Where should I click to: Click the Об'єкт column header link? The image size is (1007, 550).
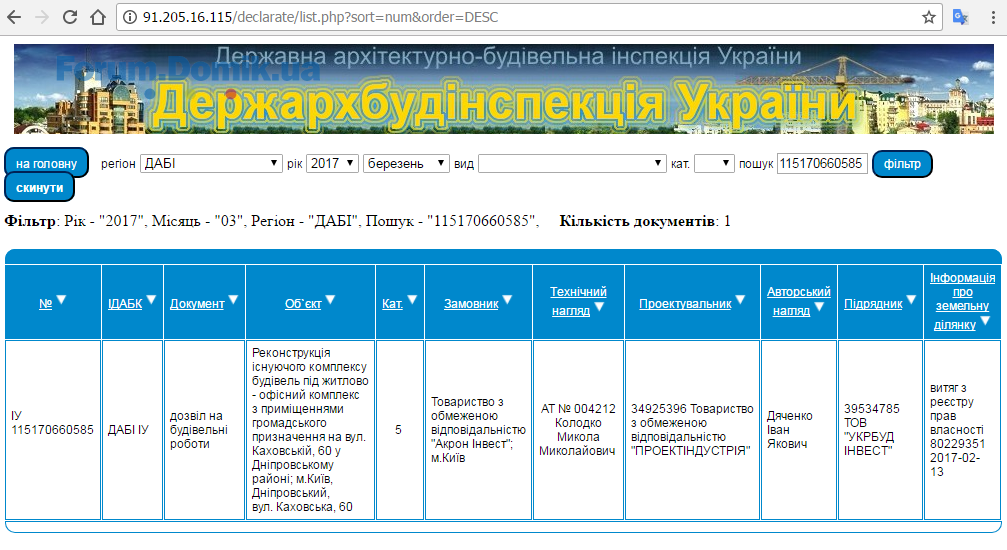pos(303,304)
